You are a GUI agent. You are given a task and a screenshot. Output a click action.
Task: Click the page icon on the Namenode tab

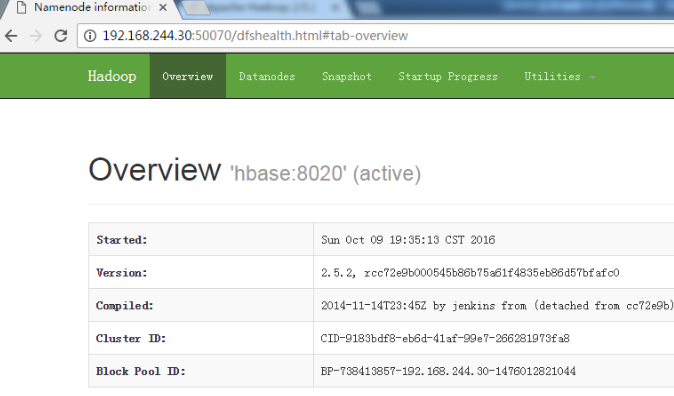[x=21, y=8]
